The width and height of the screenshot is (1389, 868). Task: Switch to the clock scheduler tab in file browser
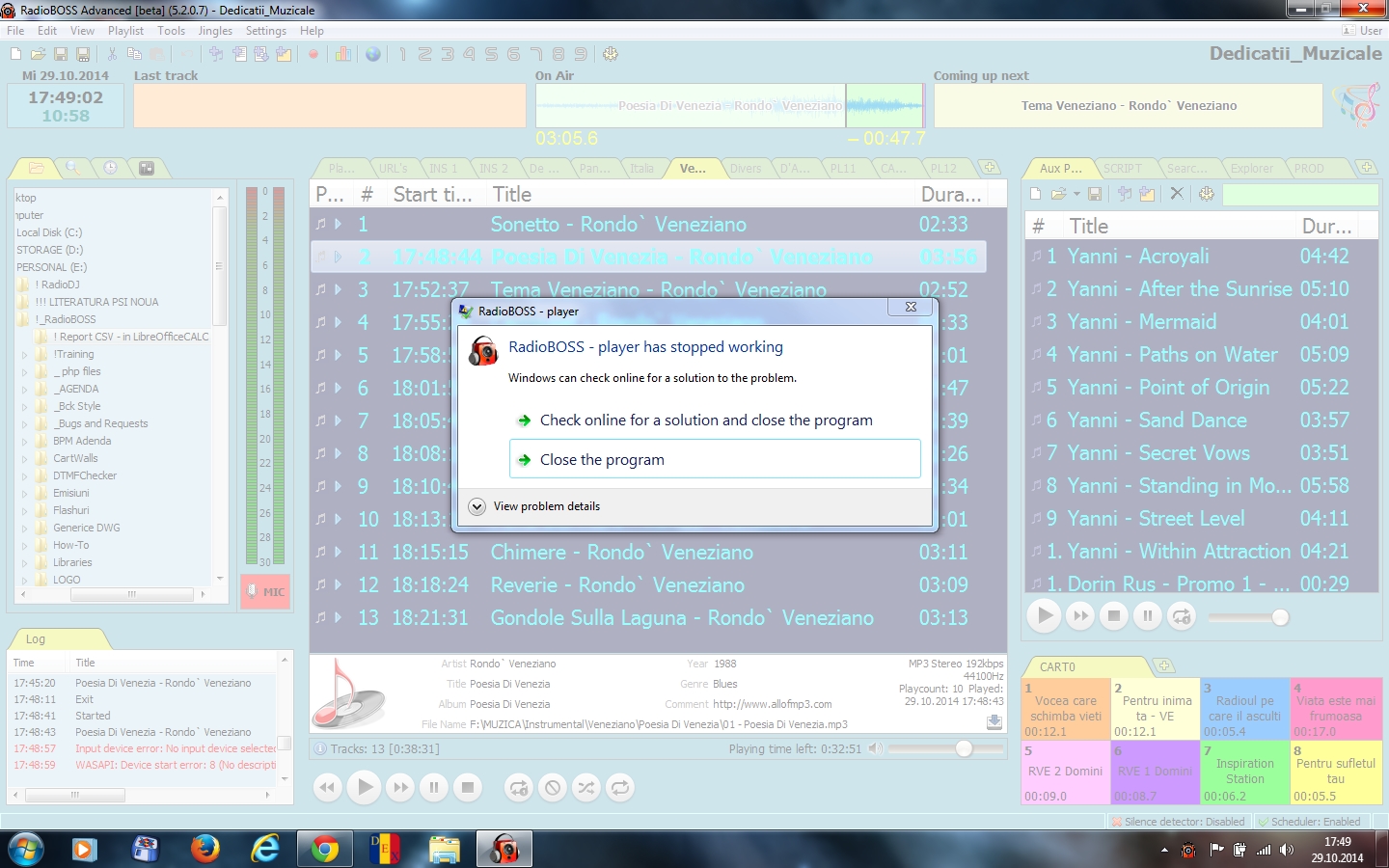[x=111, y=168]
